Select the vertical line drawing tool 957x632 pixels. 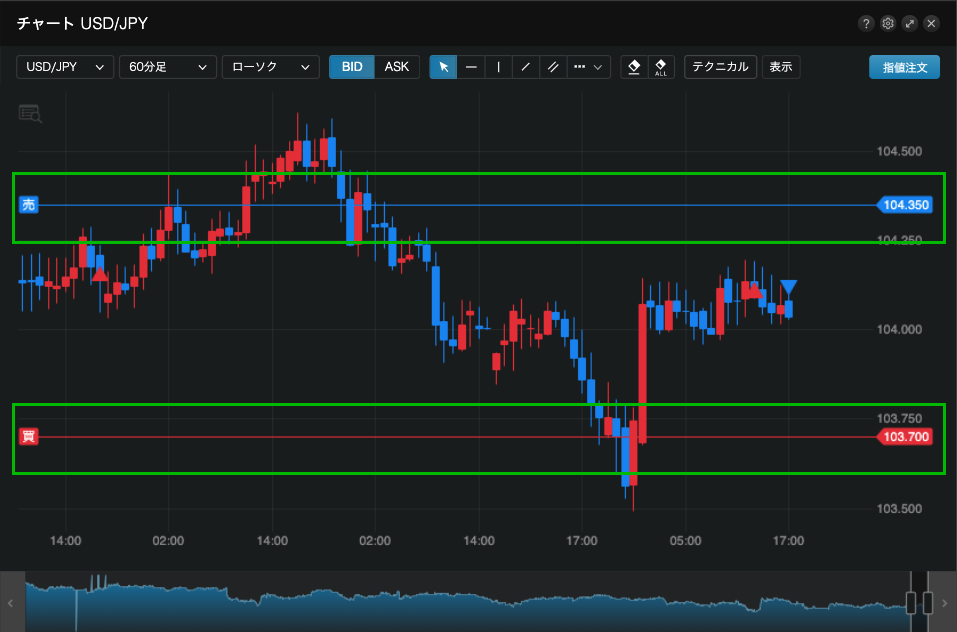tap(498, 67)
